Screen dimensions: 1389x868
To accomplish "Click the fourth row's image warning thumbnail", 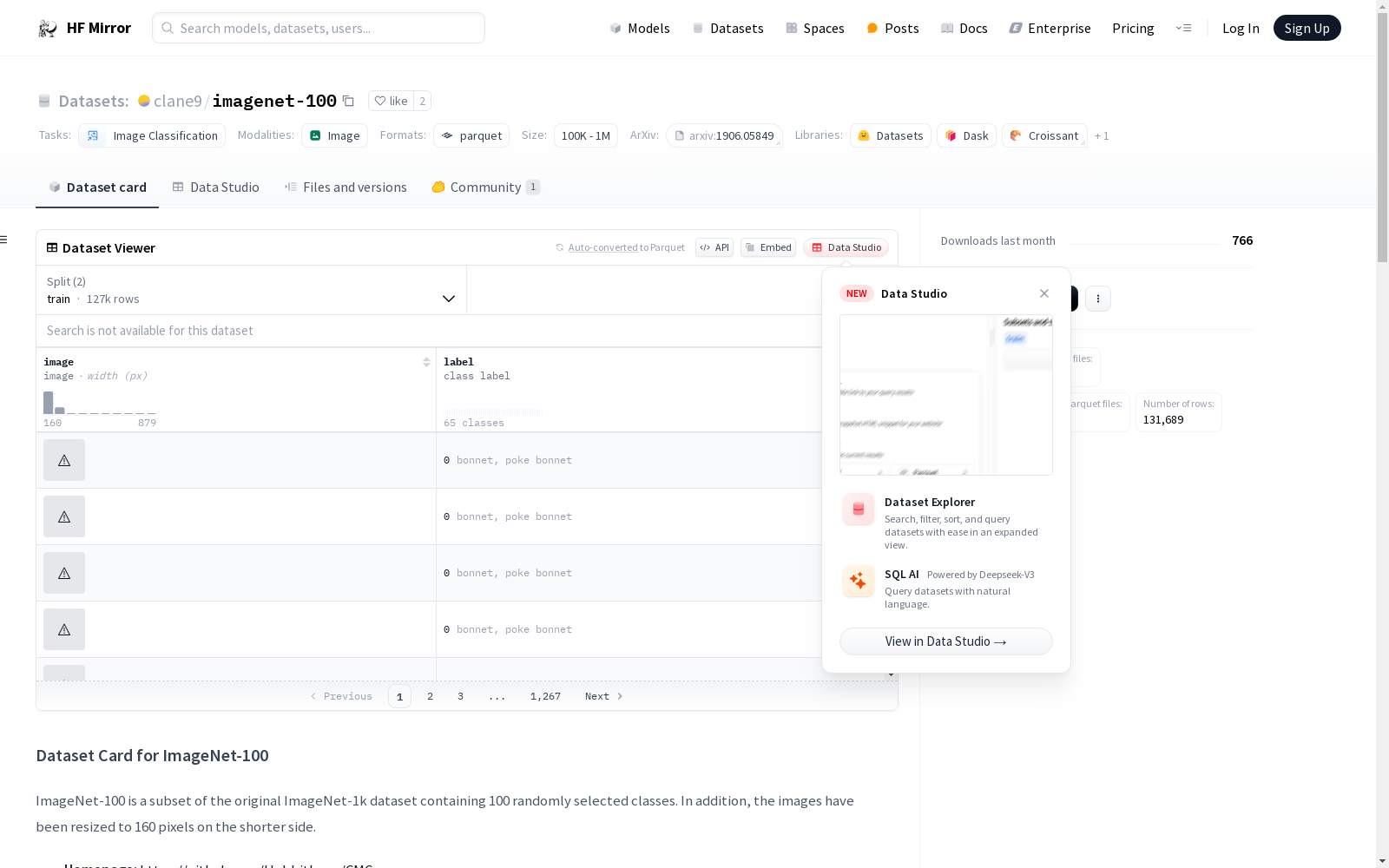I will point(64,629).
